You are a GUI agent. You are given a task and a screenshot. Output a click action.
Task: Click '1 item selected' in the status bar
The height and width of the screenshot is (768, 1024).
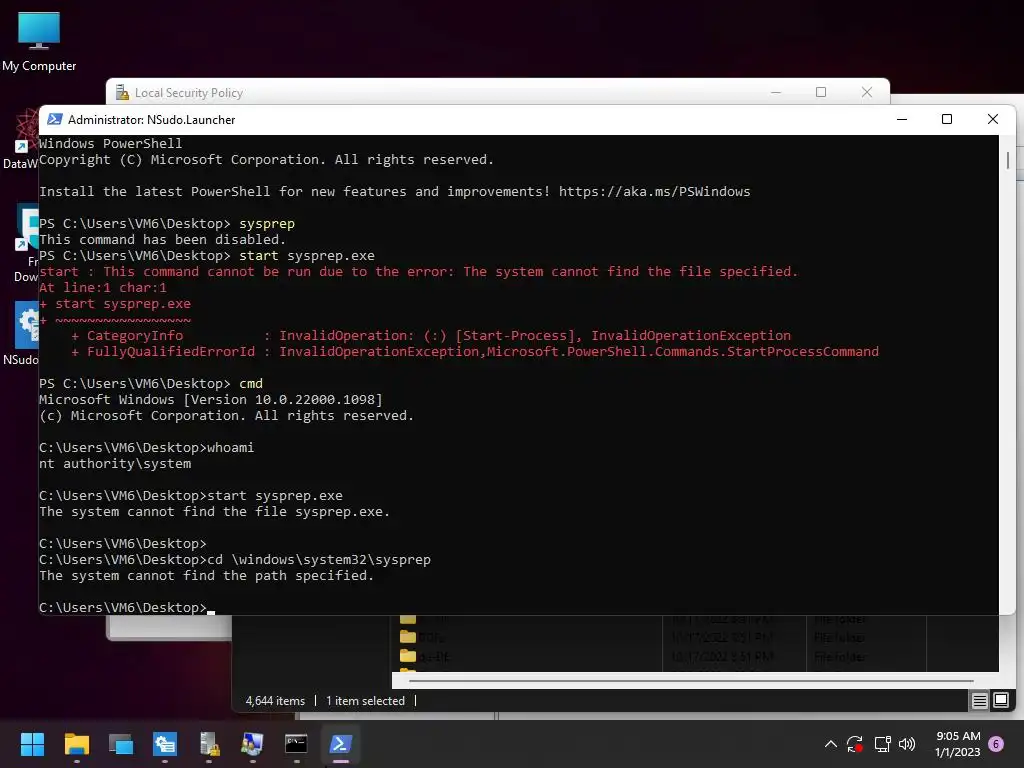coord(365,701)
